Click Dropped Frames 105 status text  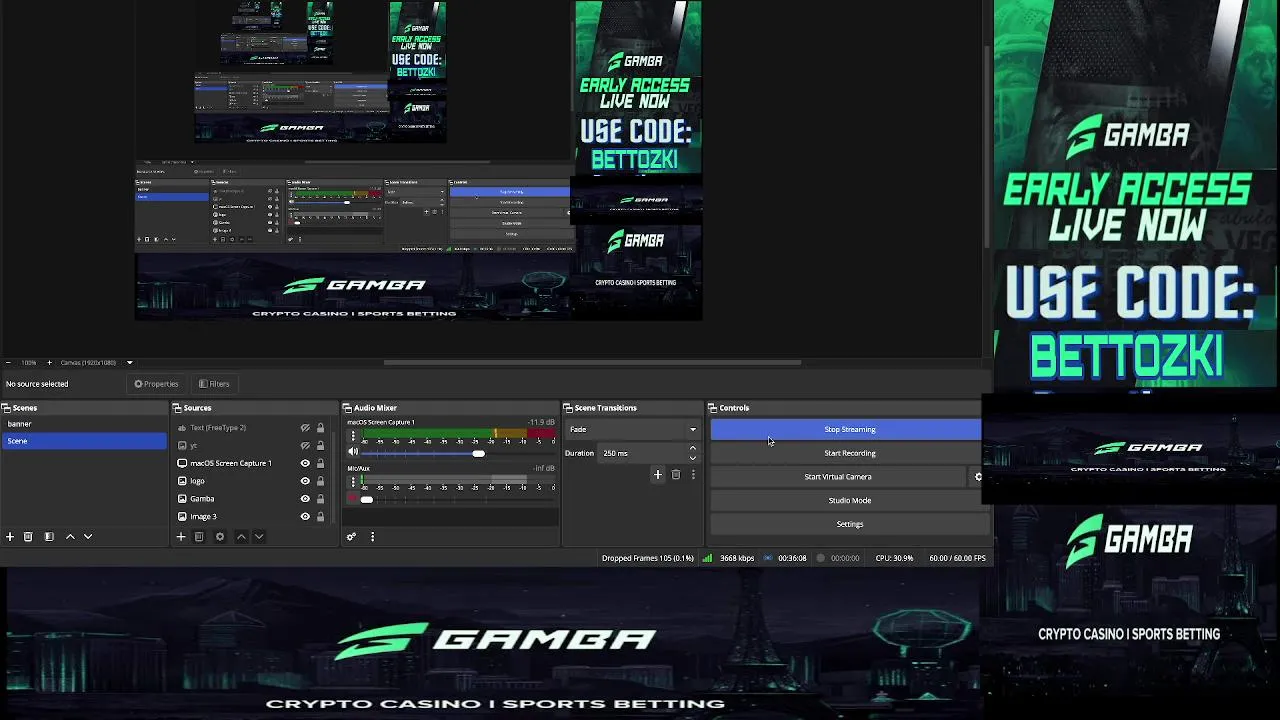647,558
